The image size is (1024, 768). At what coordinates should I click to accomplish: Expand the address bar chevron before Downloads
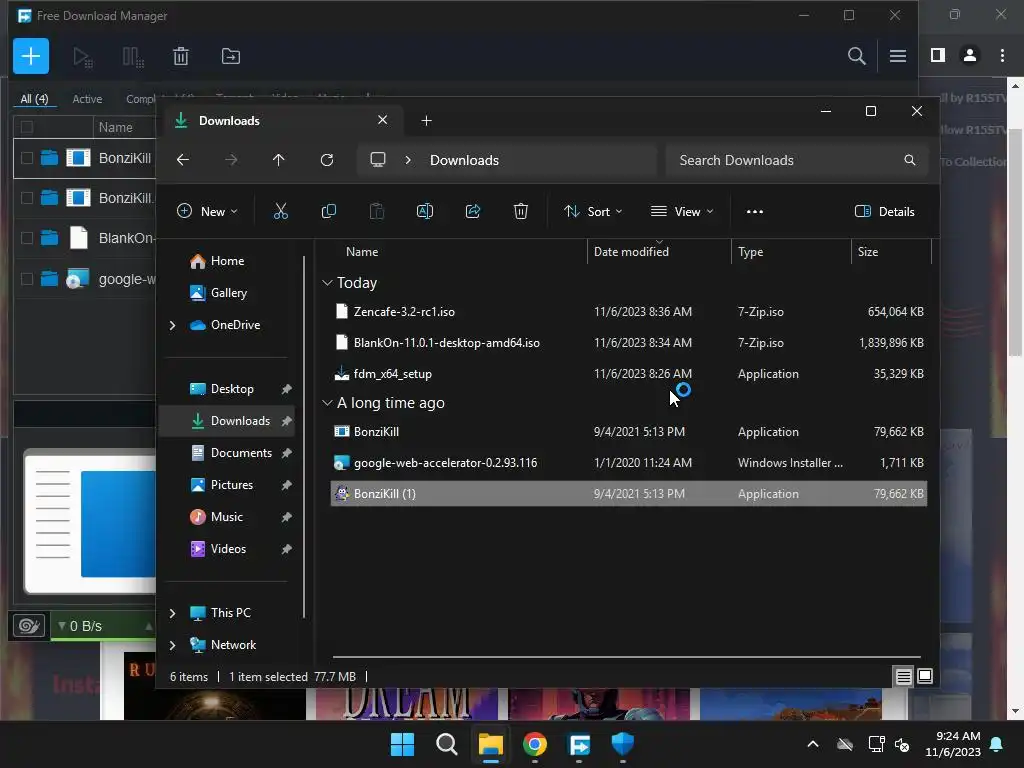408,160
